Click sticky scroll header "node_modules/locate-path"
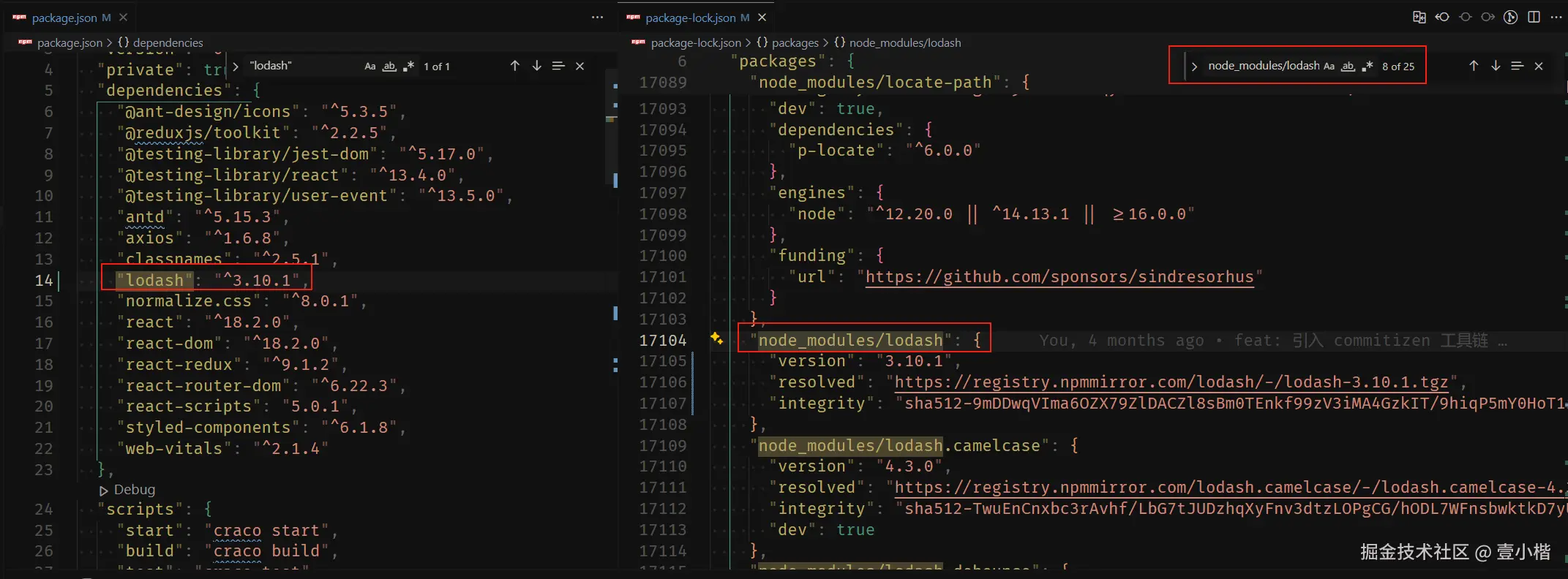Viewport: 1568px width, 579px height. (x=890, y=83)
